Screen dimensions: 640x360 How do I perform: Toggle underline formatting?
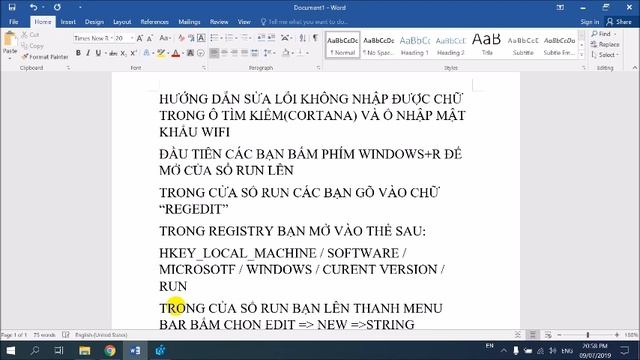click(98, 53)
